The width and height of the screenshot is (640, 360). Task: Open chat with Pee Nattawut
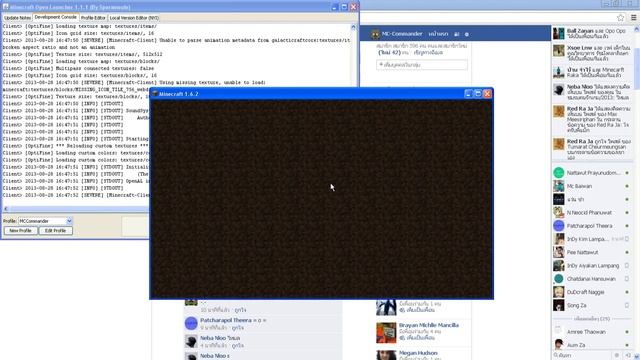tap(592, 252)
